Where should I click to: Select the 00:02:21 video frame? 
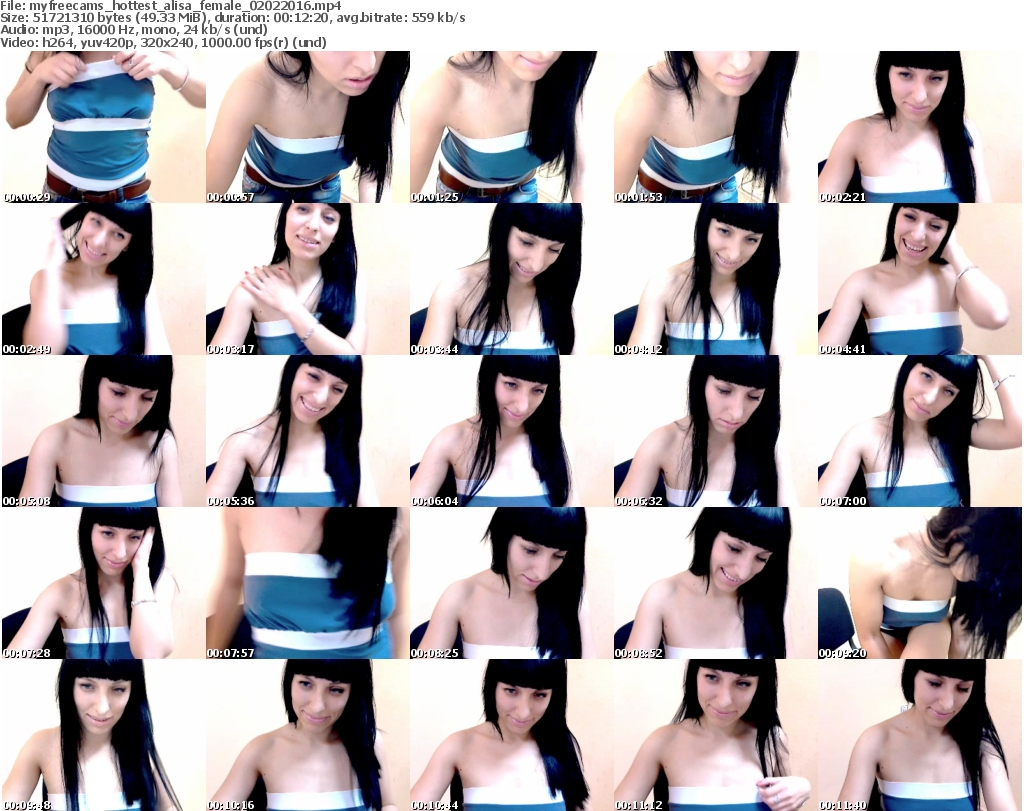pos(920,127)
